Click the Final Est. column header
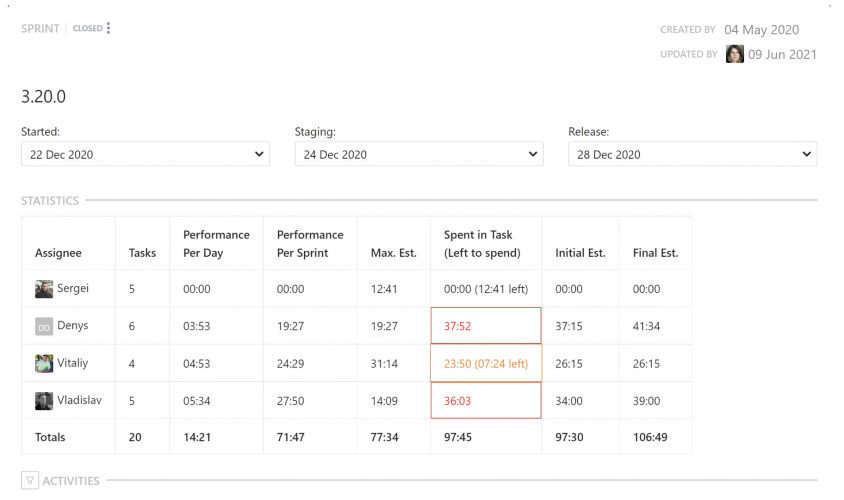Screen dimensions: 844x500 [655, 253]
